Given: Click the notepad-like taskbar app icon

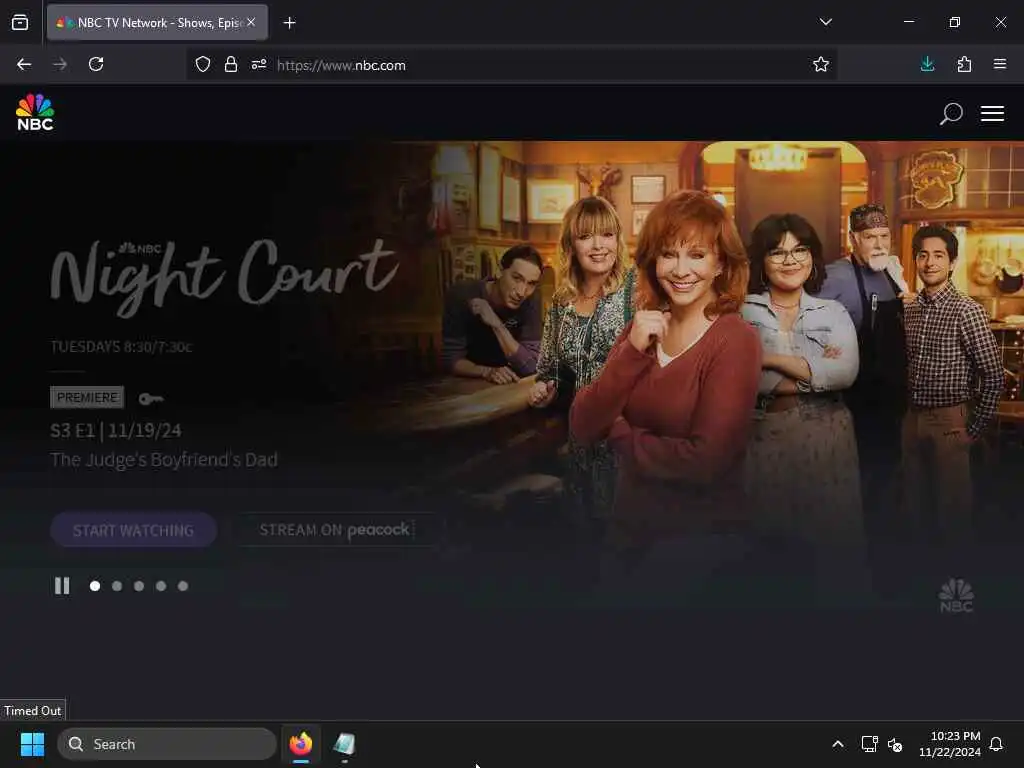Looking at the screenshot, I should tap(344, 744).
